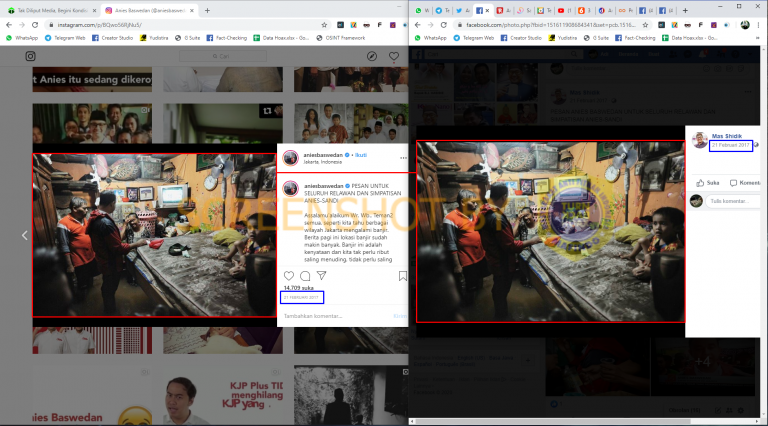Viewport: 768px width, 426px height.
Task: Click the 21 Februari 2017 date on the Instagram post
Action: 301,297
